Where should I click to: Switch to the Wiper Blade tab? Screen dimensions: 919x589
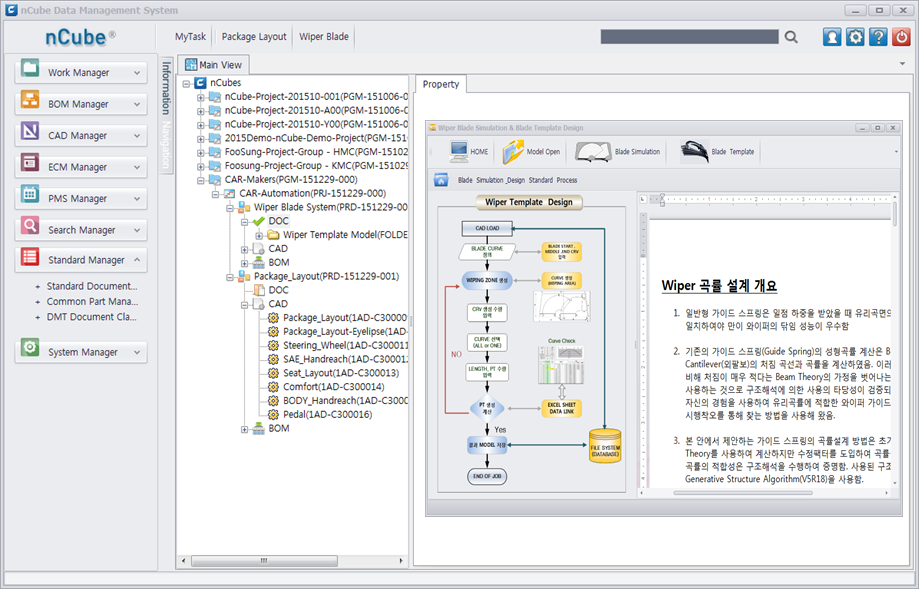324,37
